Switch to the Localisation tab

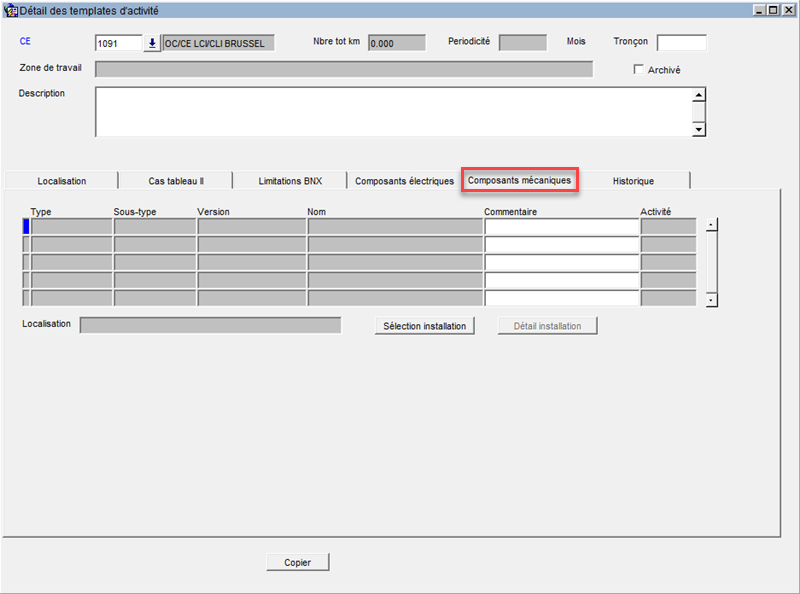pos(61,181)
